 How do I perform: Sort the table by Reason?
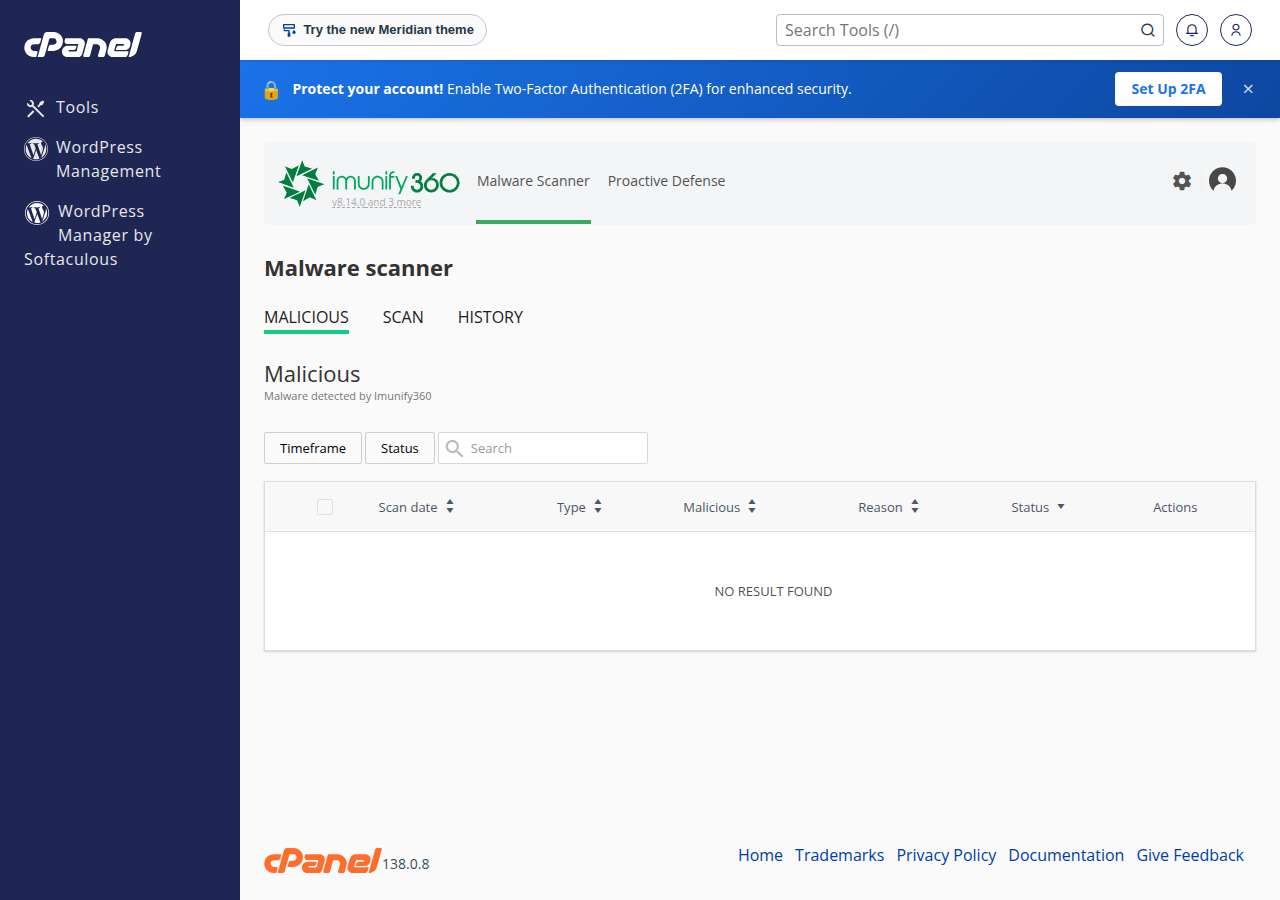[x=889, y=507]
